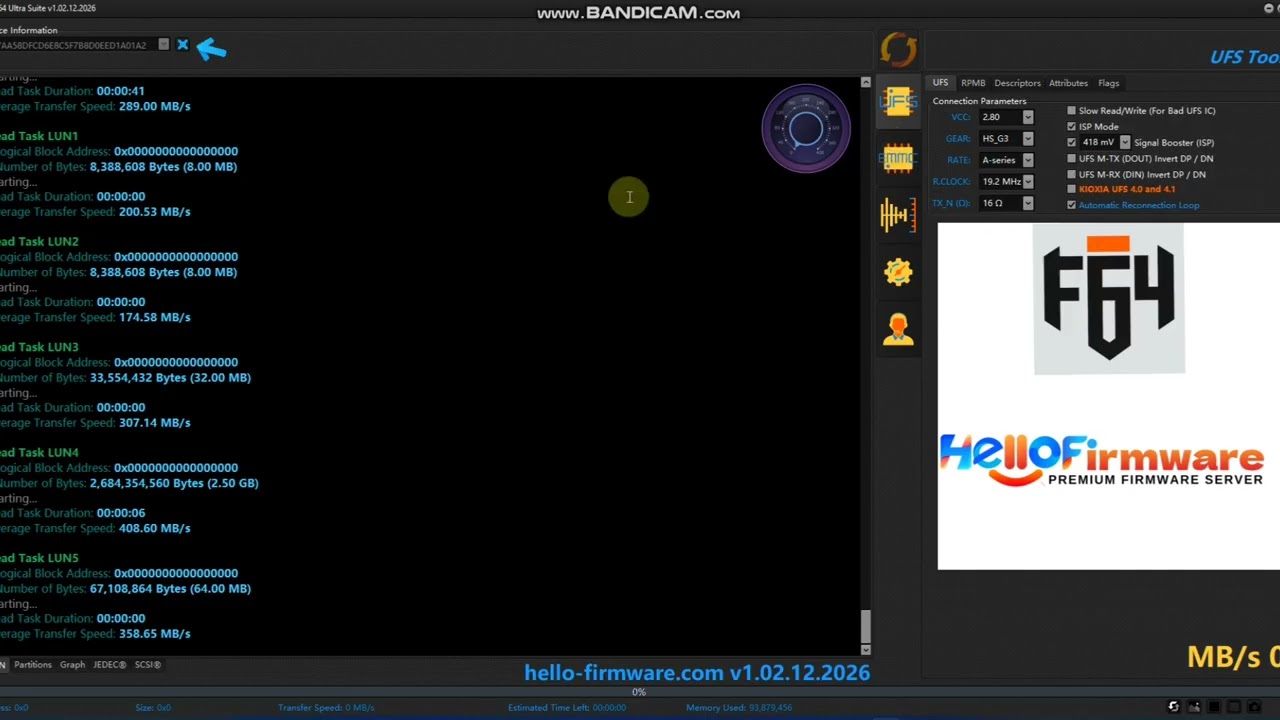Check the KIOXIA UFS 4.0 and 4.1 option

[x=1071, y=189]
